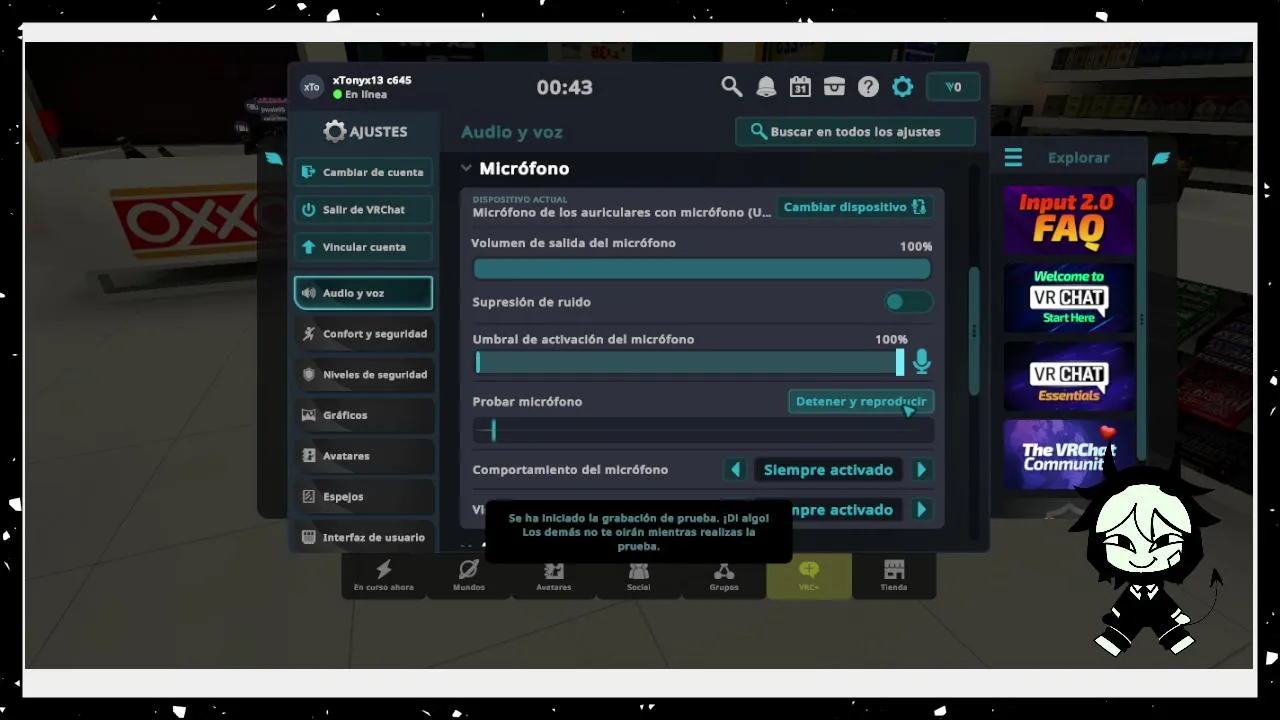Next Comportamiento del micrófono option

(x=921, y=470)
